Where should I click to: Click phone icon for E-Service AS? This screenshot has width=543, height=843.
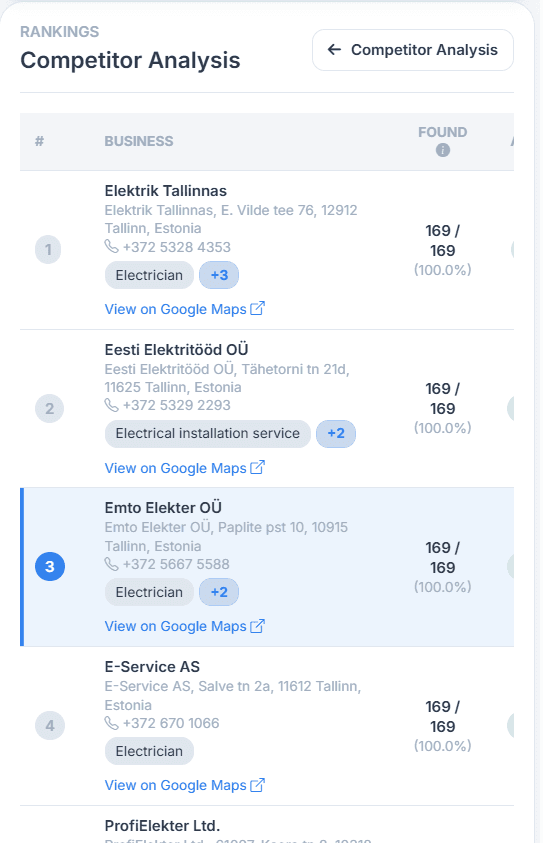[111, 723]
